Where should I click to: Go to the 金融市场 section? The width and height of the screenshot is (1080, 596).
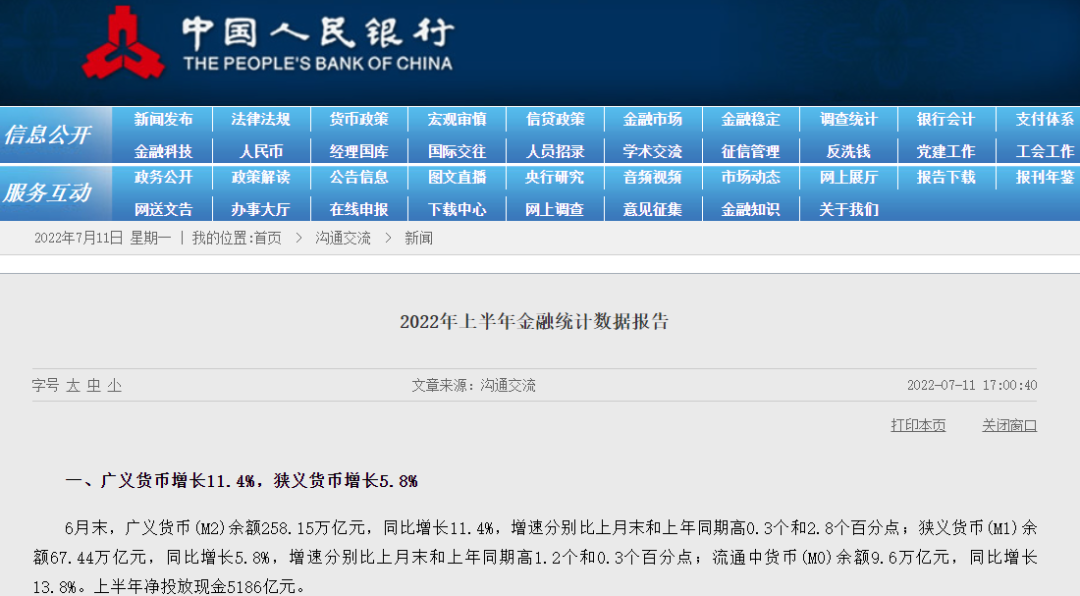tap(652, 119)
